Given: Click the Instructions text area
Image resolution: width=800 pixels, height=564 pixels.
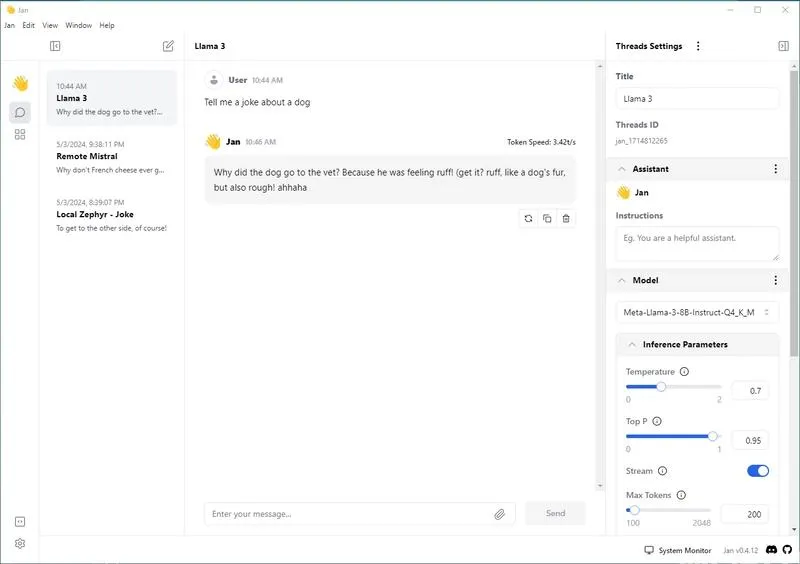Looking at the screenshot, I should 697,244.
